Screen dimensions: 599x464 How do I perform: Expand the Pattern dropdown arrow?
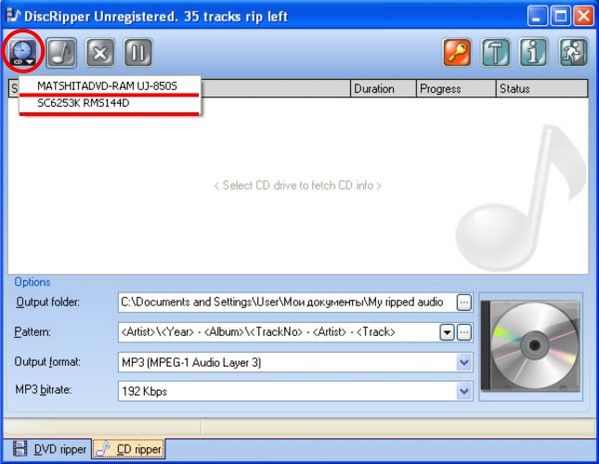pos(447,332)
